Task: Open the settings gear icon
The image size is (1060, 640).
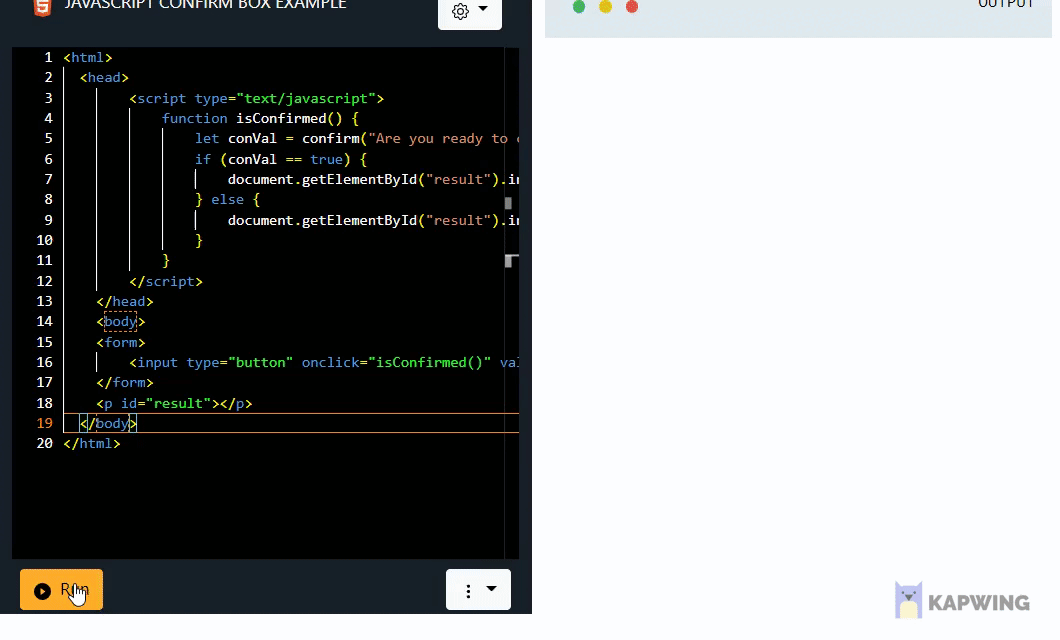Action: click(459, 11)
